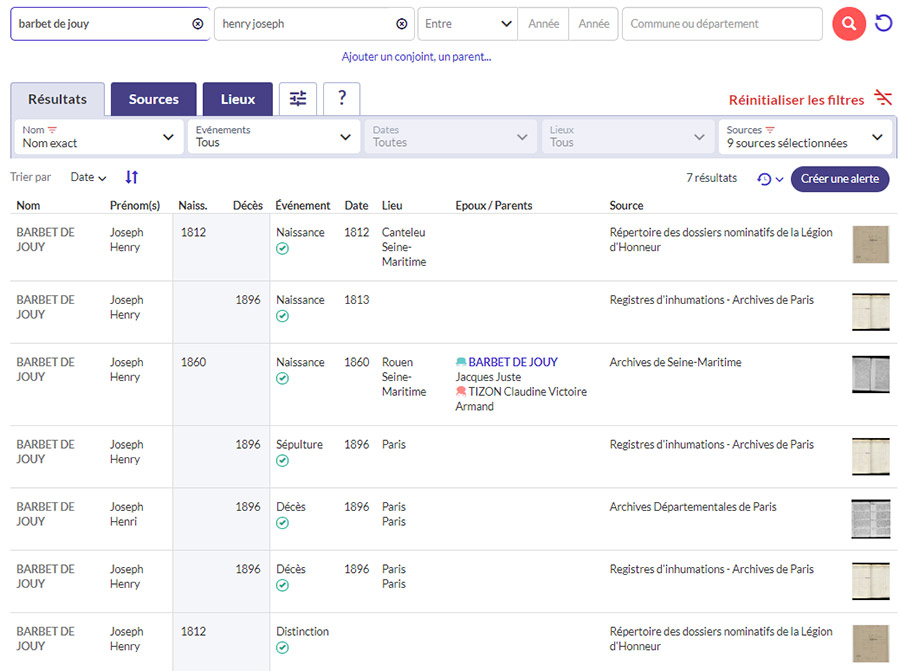Open the search history clock icon
The height and width of the screenshot is (671, 900).
tap(765, 179)
